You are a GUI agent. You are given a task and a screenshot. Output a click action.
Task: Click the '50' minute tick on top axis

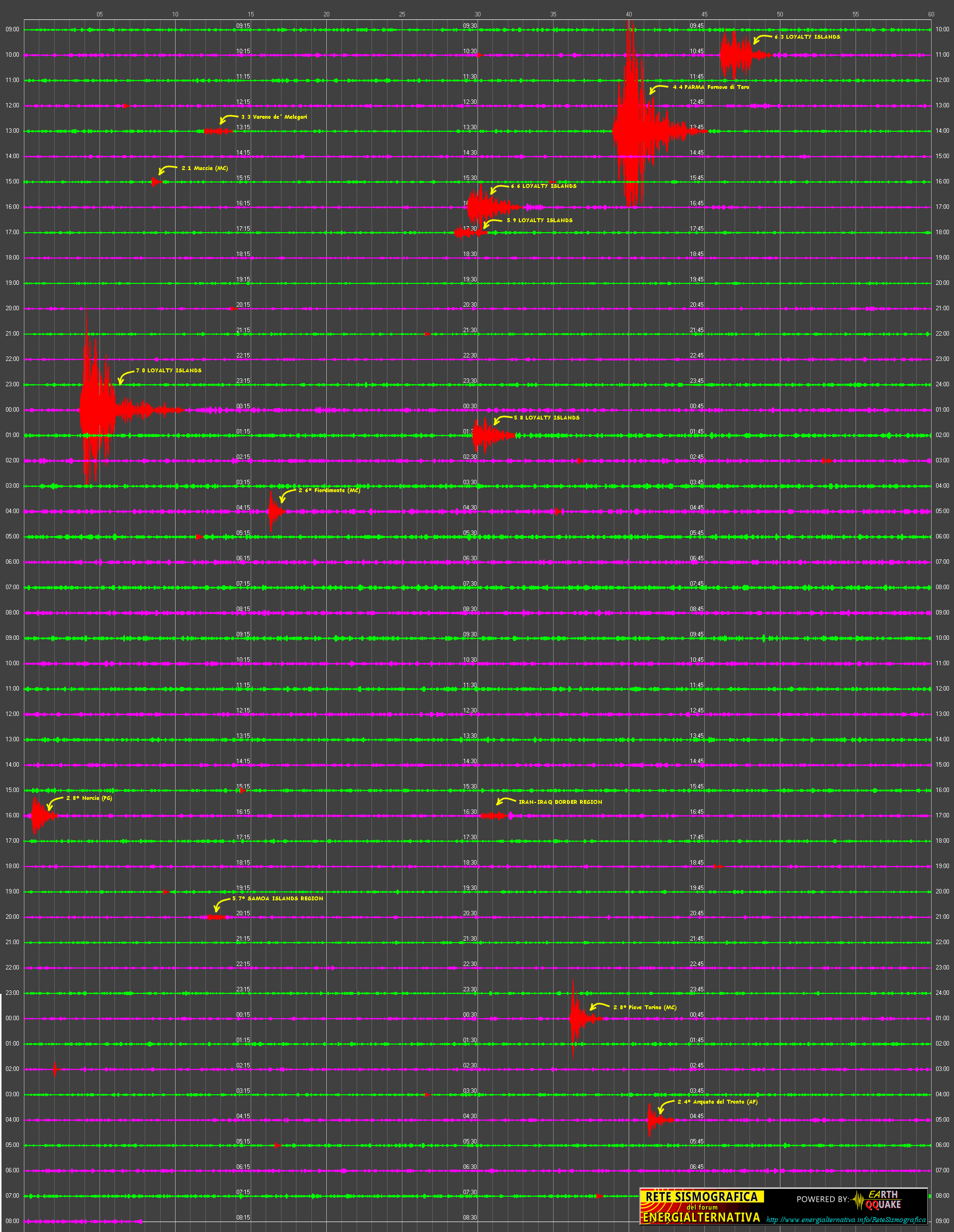point(780,14)
